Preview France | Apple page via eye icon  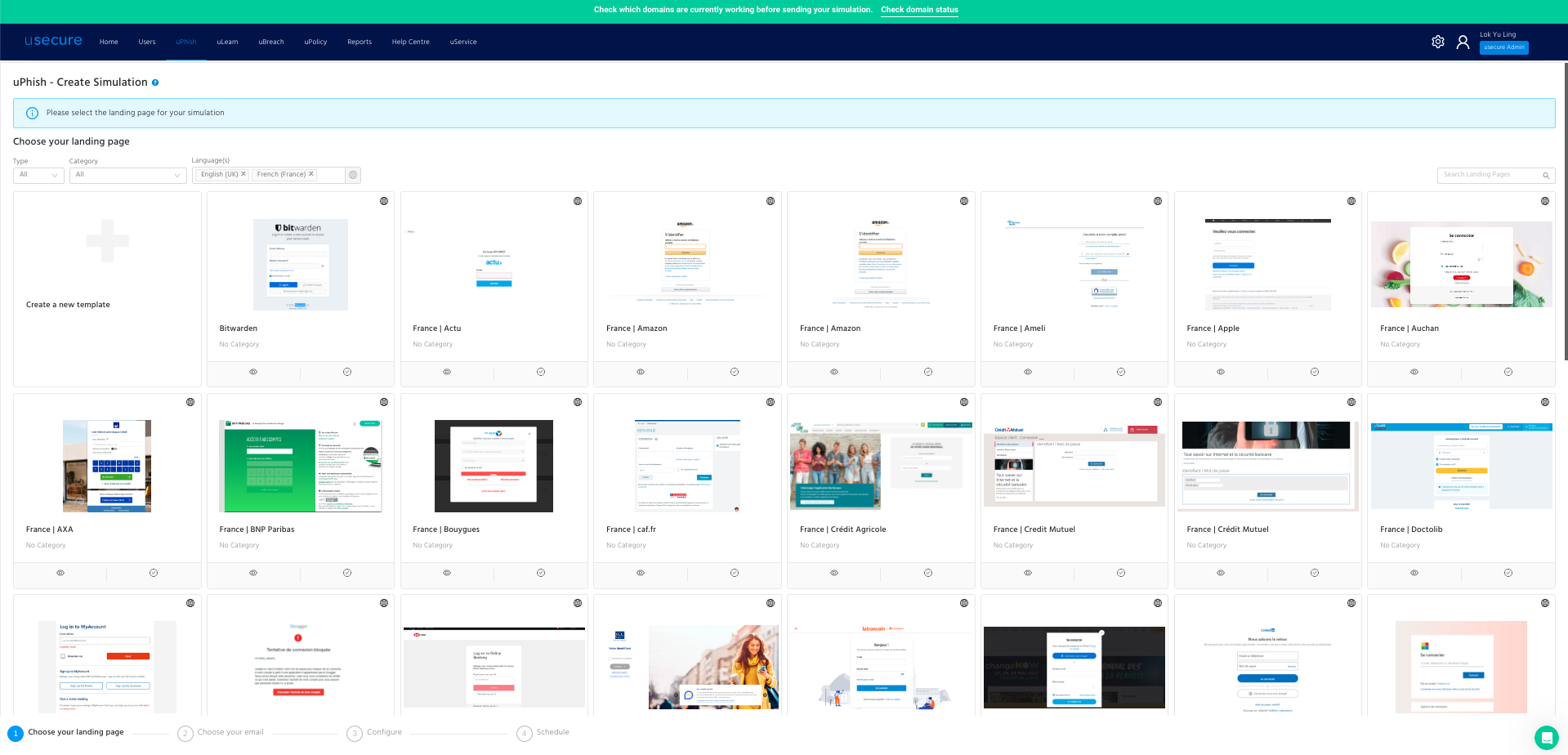click(x=1221, y=372)
